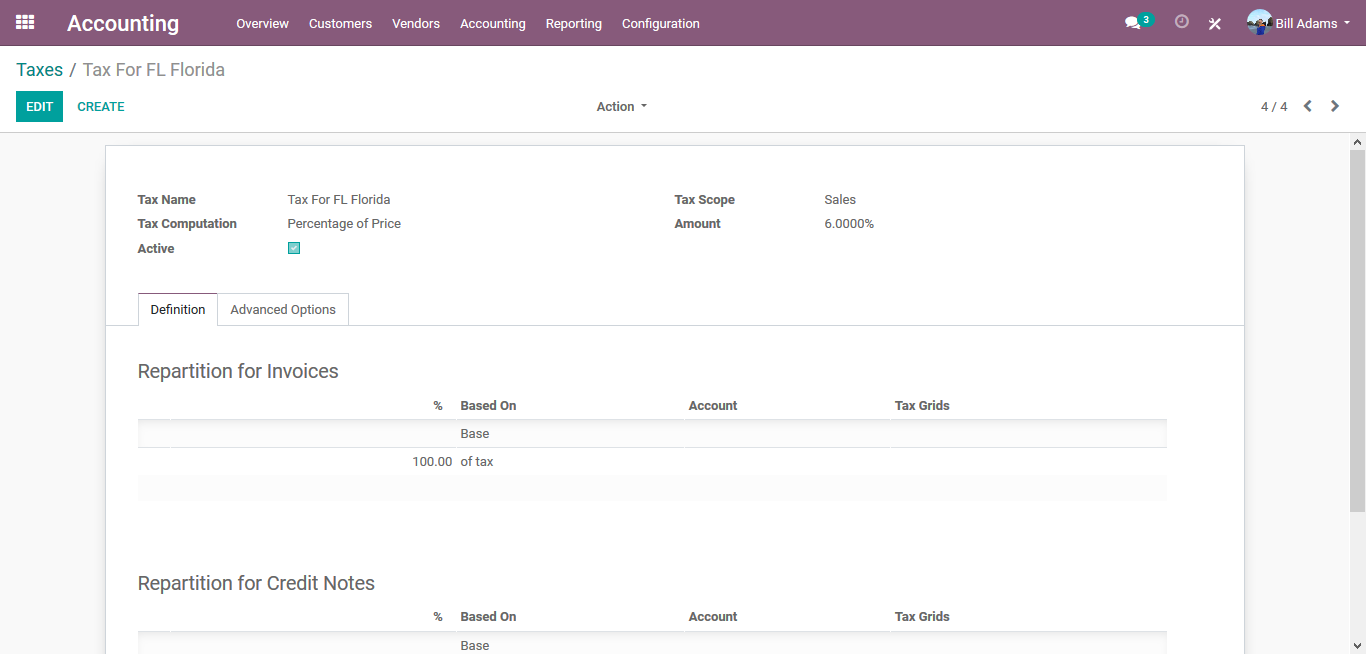Open the apps grid menu icon
This screenshot has width=1366, height=654.
[x=25, y=22]
